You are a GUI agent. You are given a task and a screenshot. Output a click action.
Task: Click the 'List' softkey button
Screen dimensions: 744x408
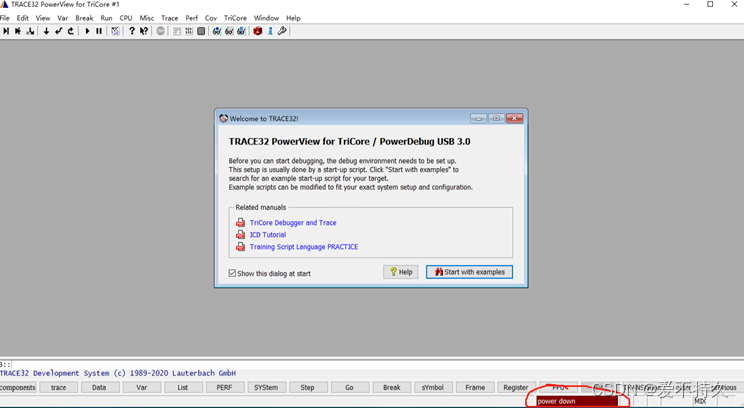[x=183, y=388]
